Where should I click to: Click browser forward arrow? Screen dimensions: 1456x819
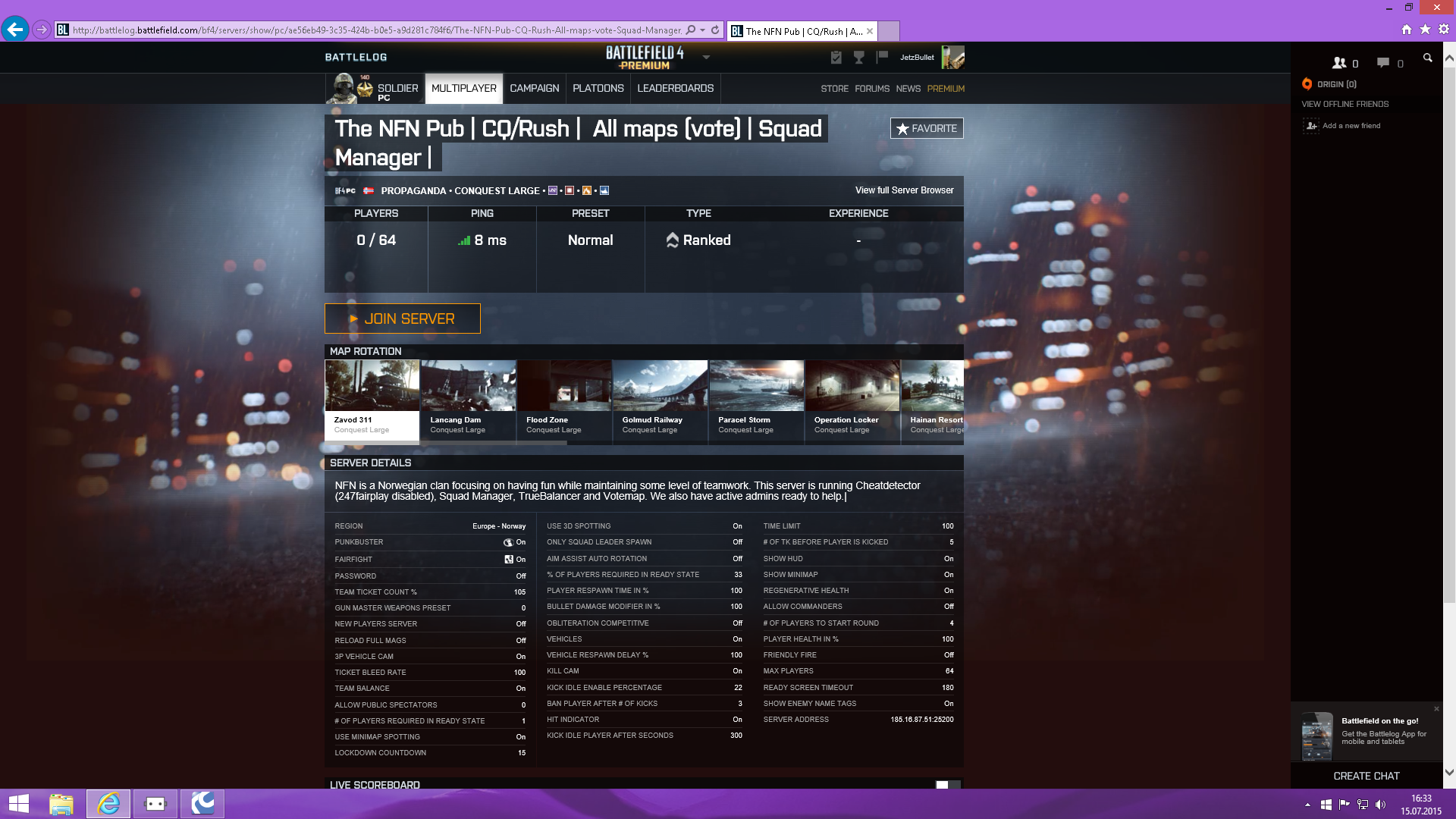(x=42, y=30)
